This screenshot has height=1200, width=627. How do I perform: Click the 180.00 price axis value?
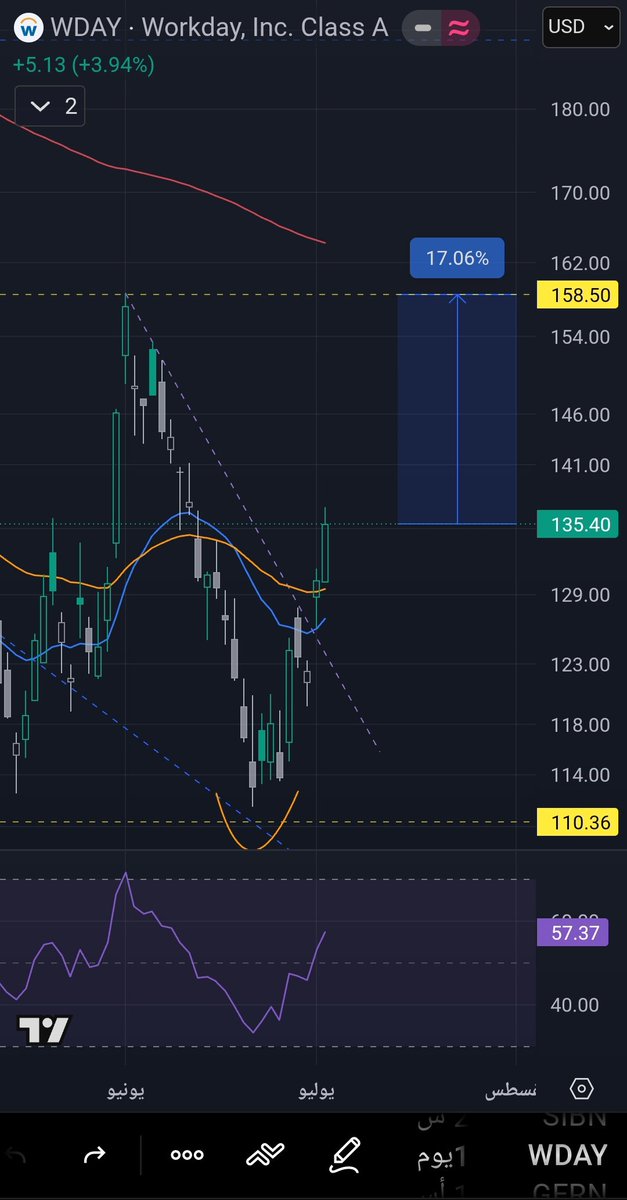580,109
